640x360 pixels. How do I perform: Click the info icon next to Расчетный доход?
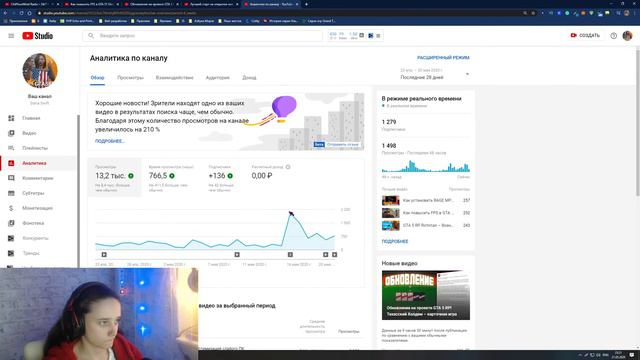tap(288, 167)
